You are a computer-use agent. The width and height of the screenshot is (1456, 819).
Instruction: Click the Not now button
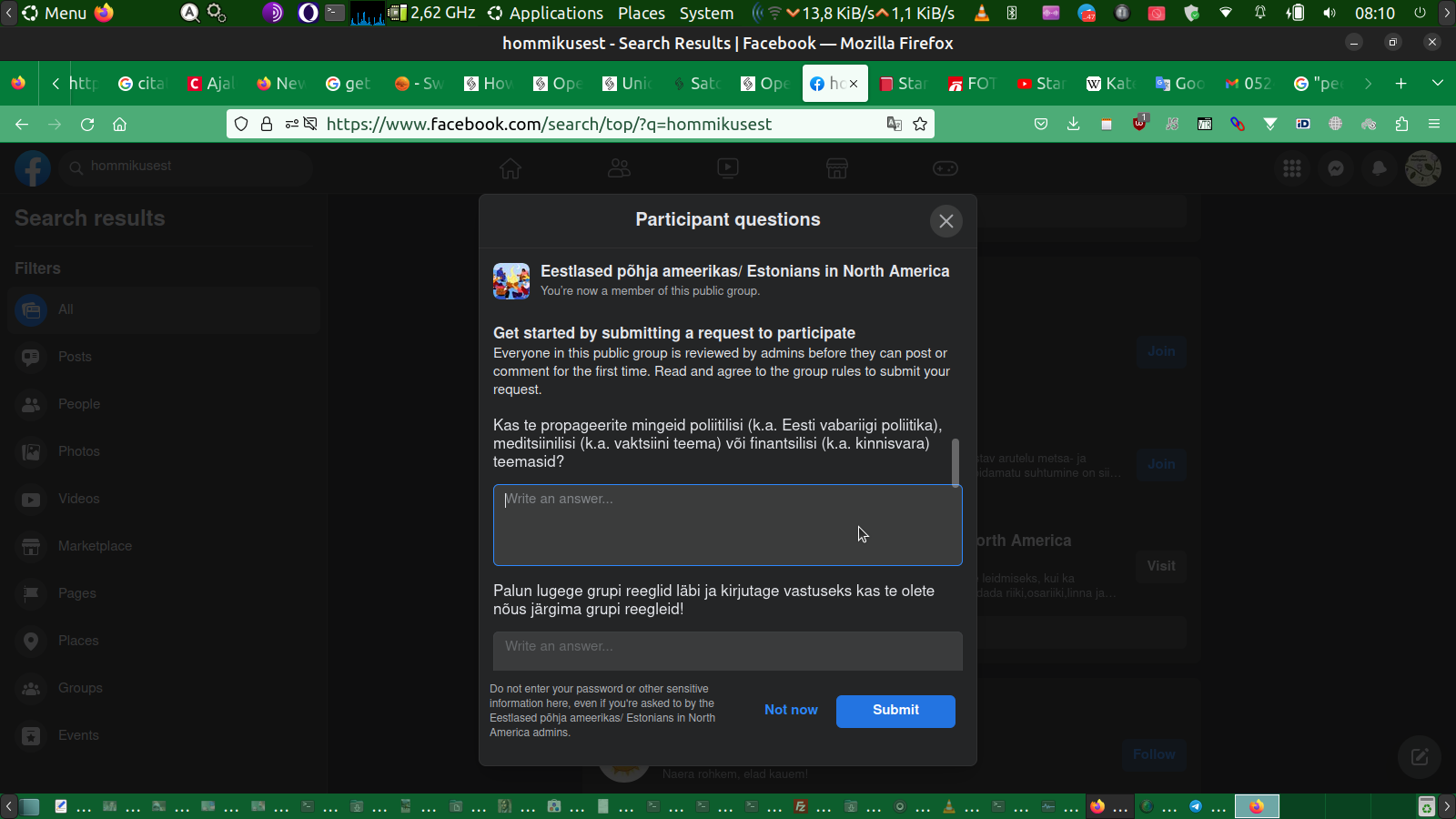tap(791, 711)
